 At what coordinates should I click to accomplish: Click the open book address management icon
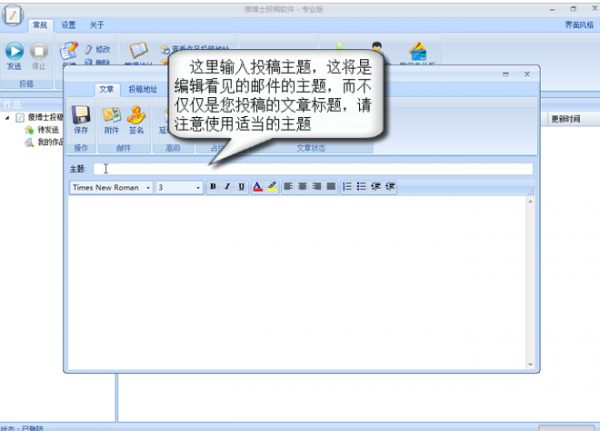coord(138,50)
